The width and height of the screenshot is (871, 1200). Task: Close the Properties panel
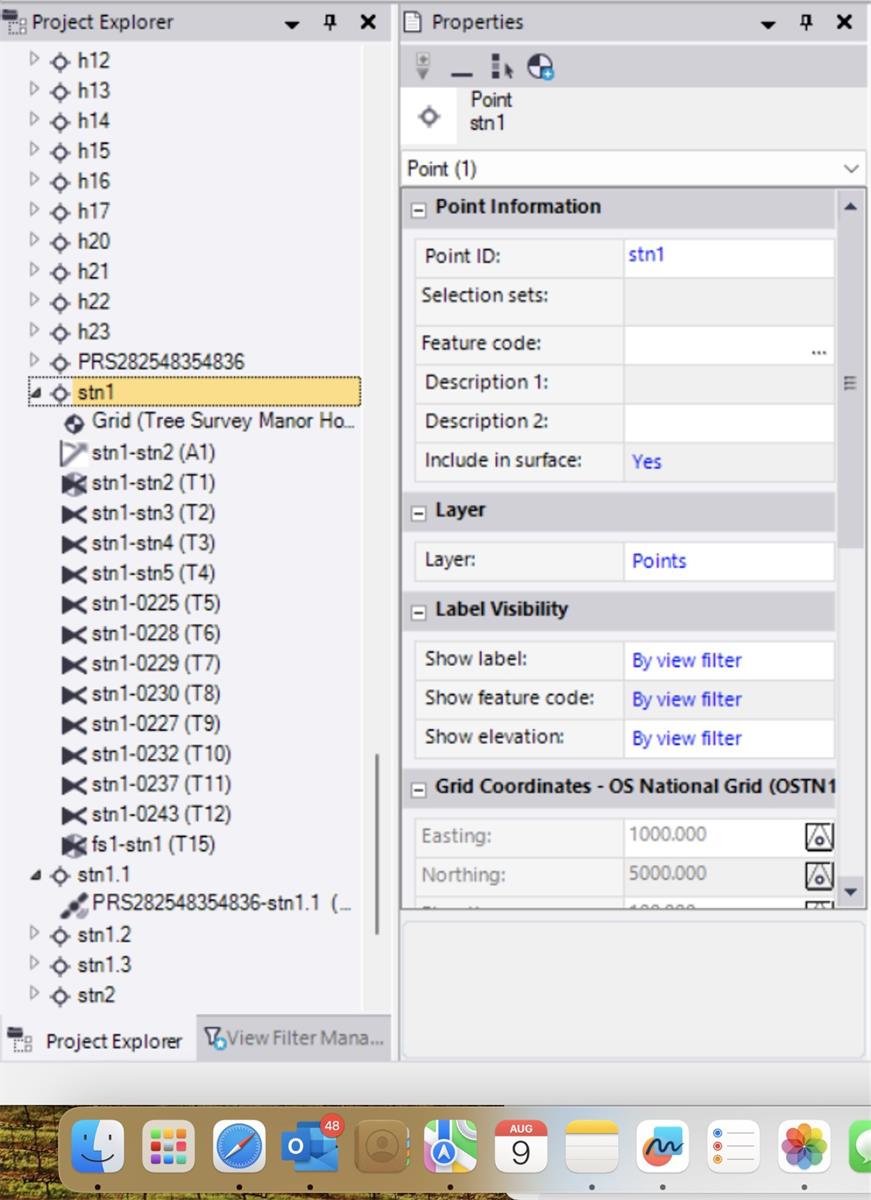pos(845,22)
